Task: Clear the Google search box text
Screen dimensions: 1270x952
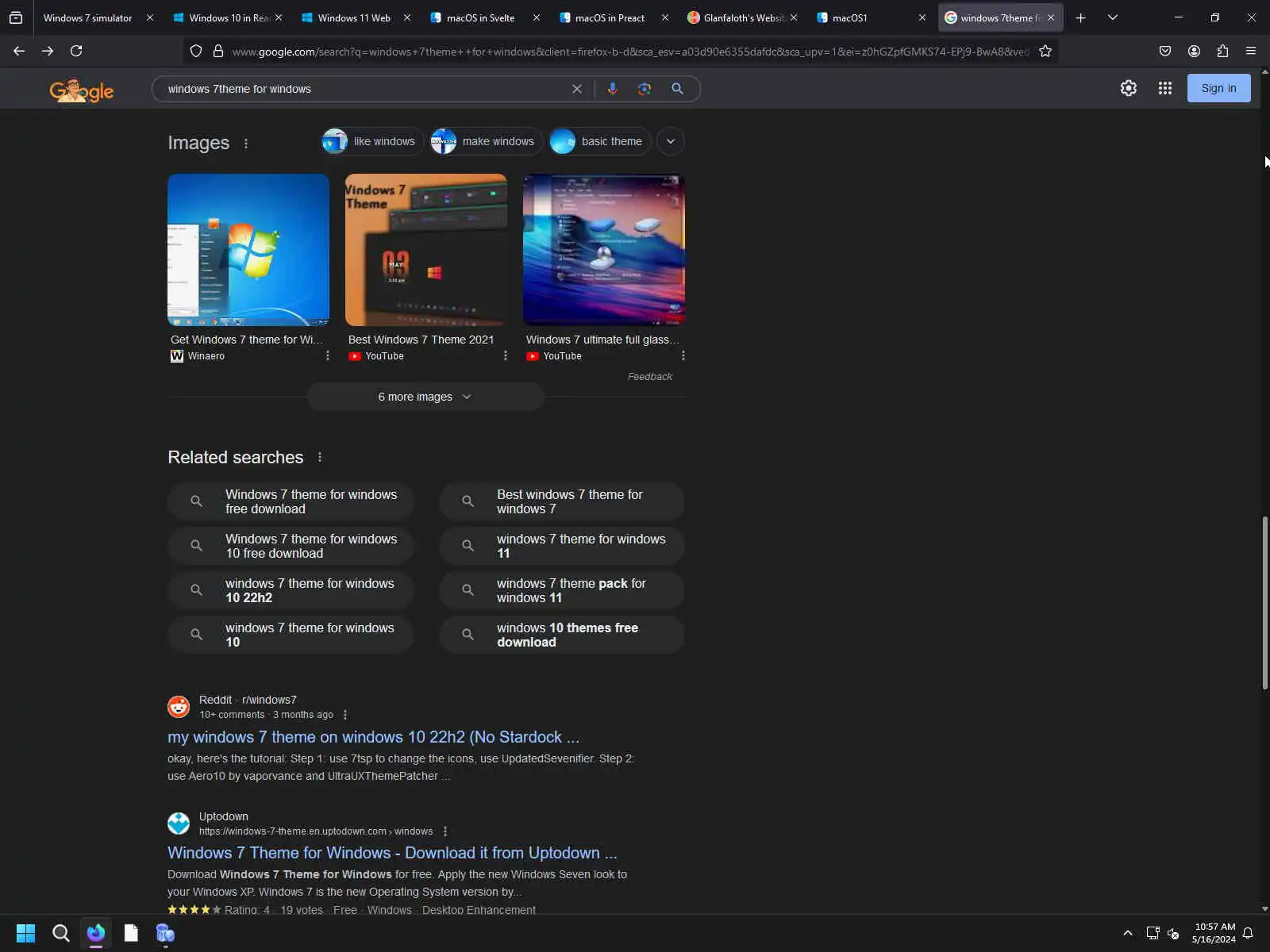Action: point(577,89)
